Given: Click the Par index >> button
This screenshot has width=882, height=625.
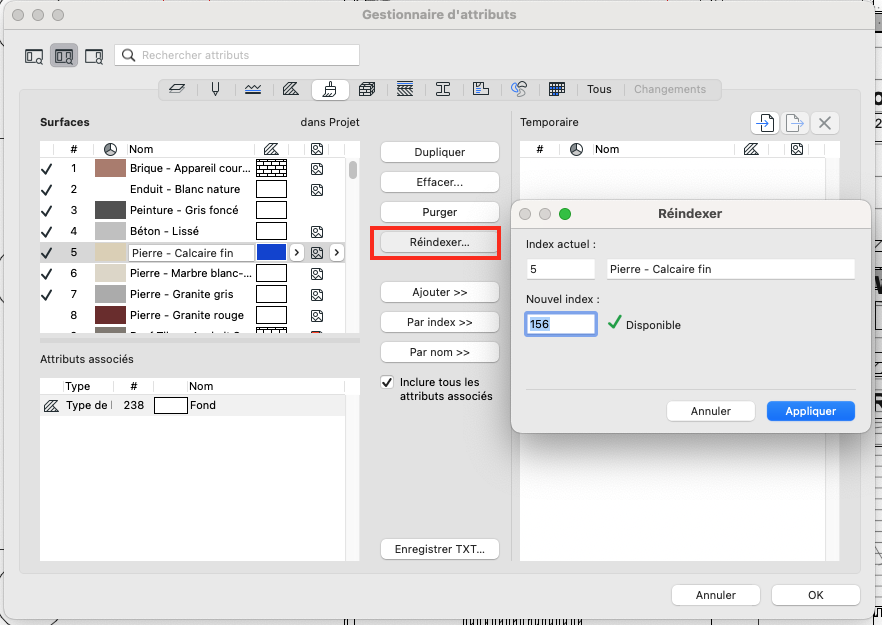Looking at the screenshot, I should coord(440,322).
